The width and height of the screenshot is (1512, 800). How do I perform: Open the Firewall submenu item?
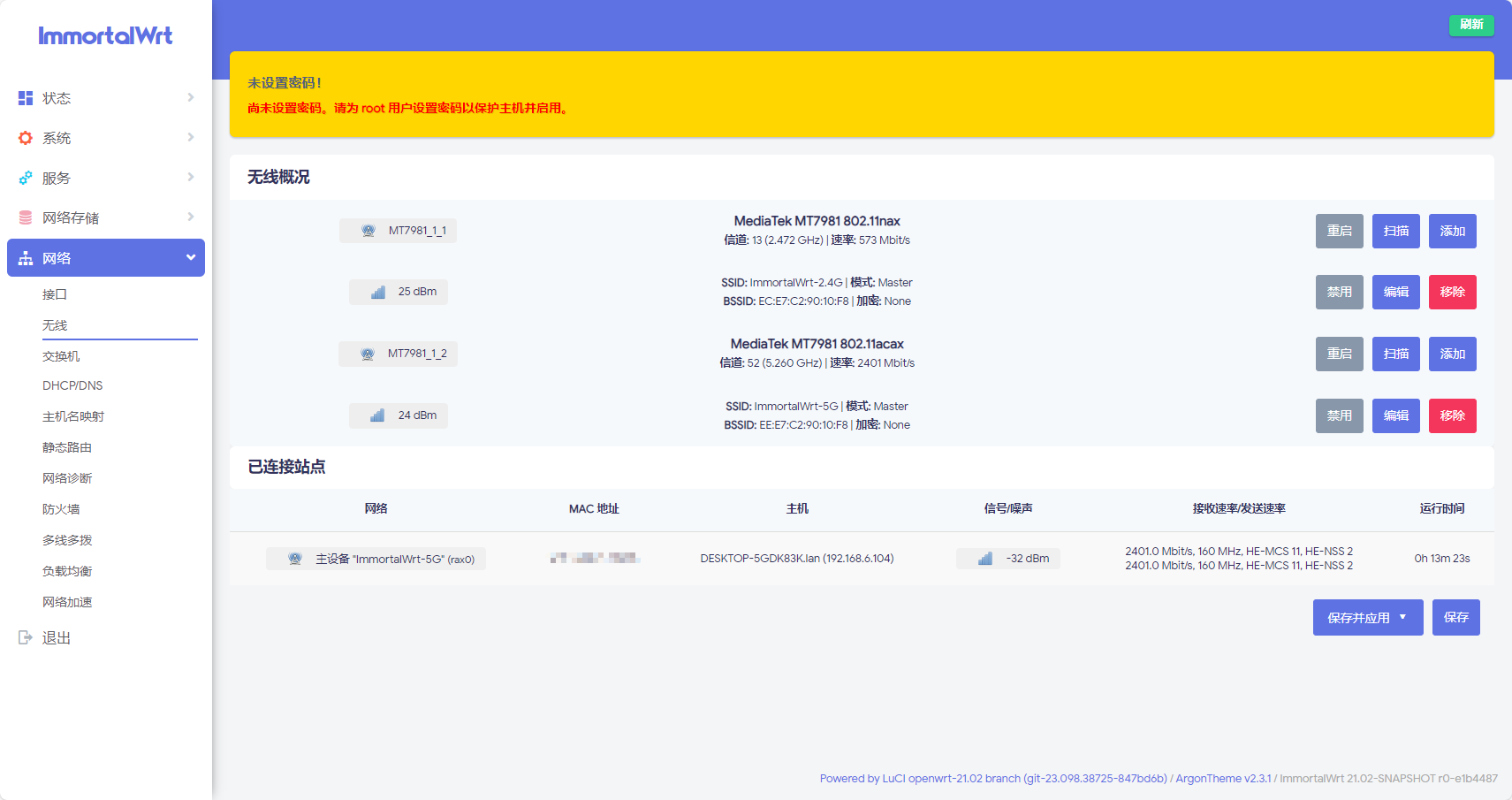point(61,509)
